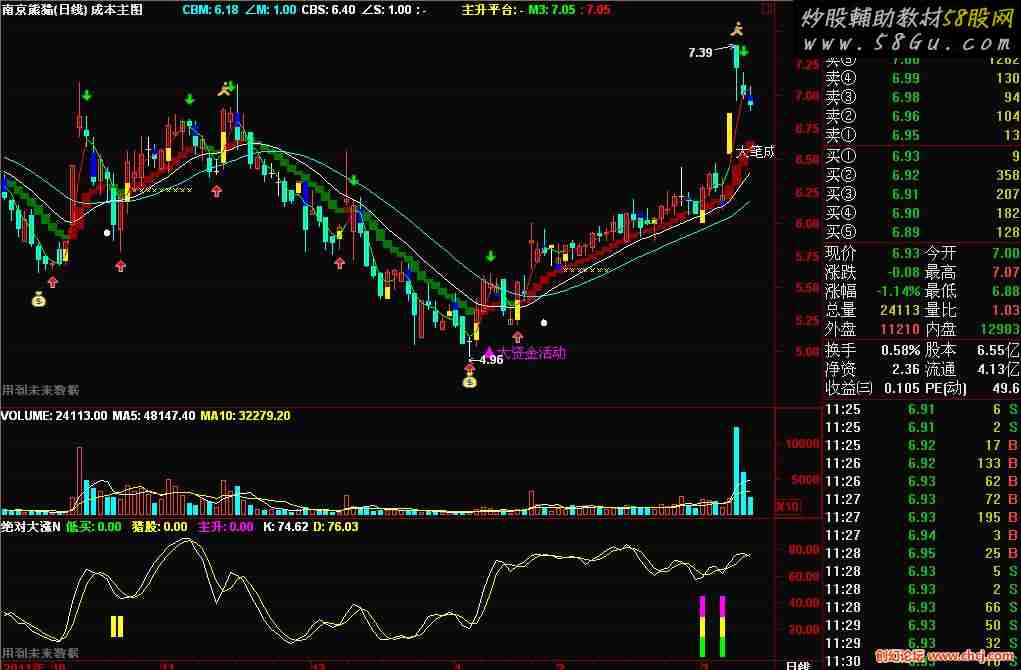Click the green down arrow above the 5.75 mid-chart dip
Image resolution: width=1021 pixels, height=670 pixels.
[x=490, y=255]
